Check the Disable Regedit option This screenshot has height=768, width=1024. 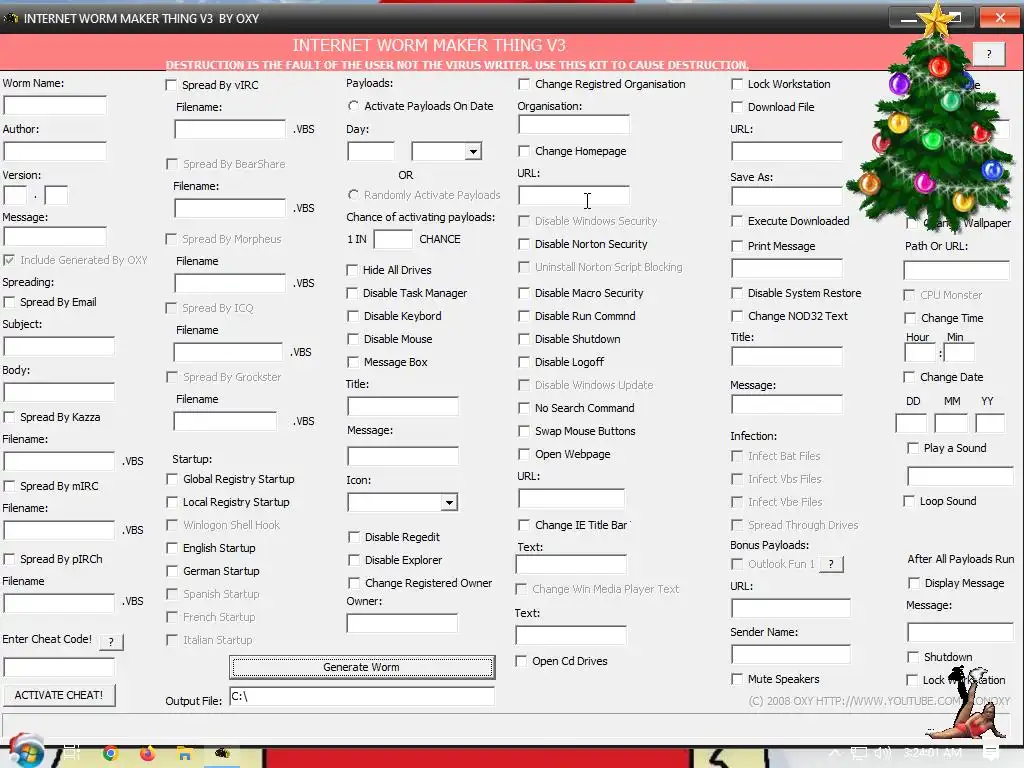[353, 537]
